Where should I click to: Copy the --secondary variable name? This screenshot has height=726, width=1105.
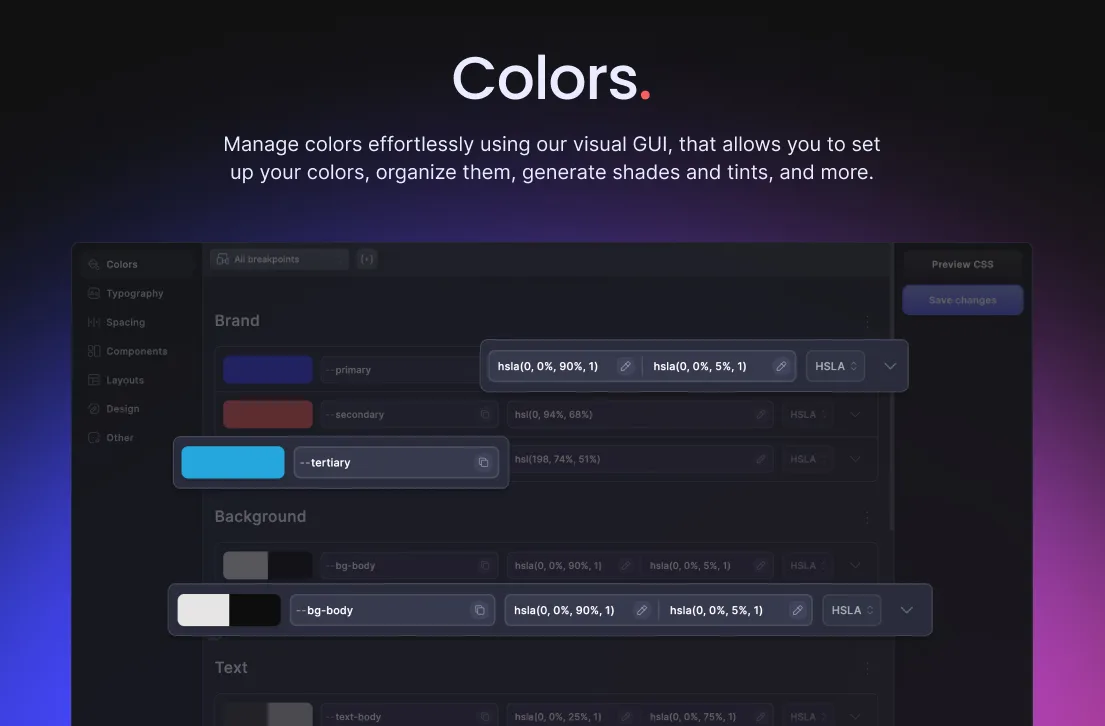coord(485,414)
